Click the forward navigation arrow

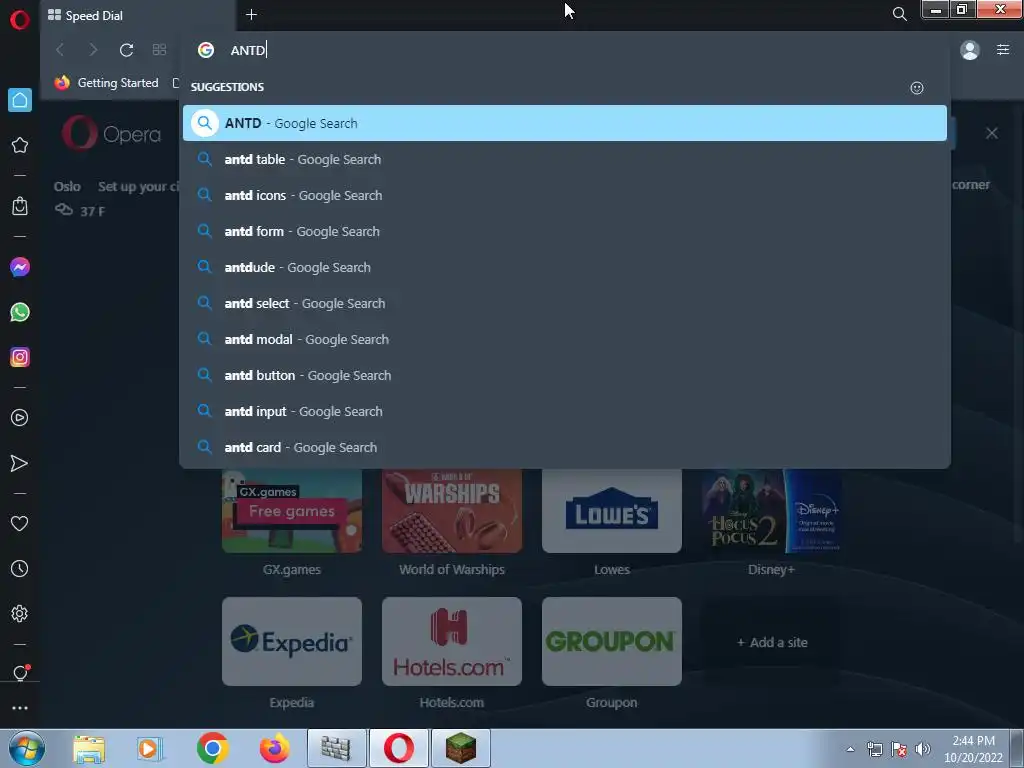pyautogui.click(x=93, y=50)
